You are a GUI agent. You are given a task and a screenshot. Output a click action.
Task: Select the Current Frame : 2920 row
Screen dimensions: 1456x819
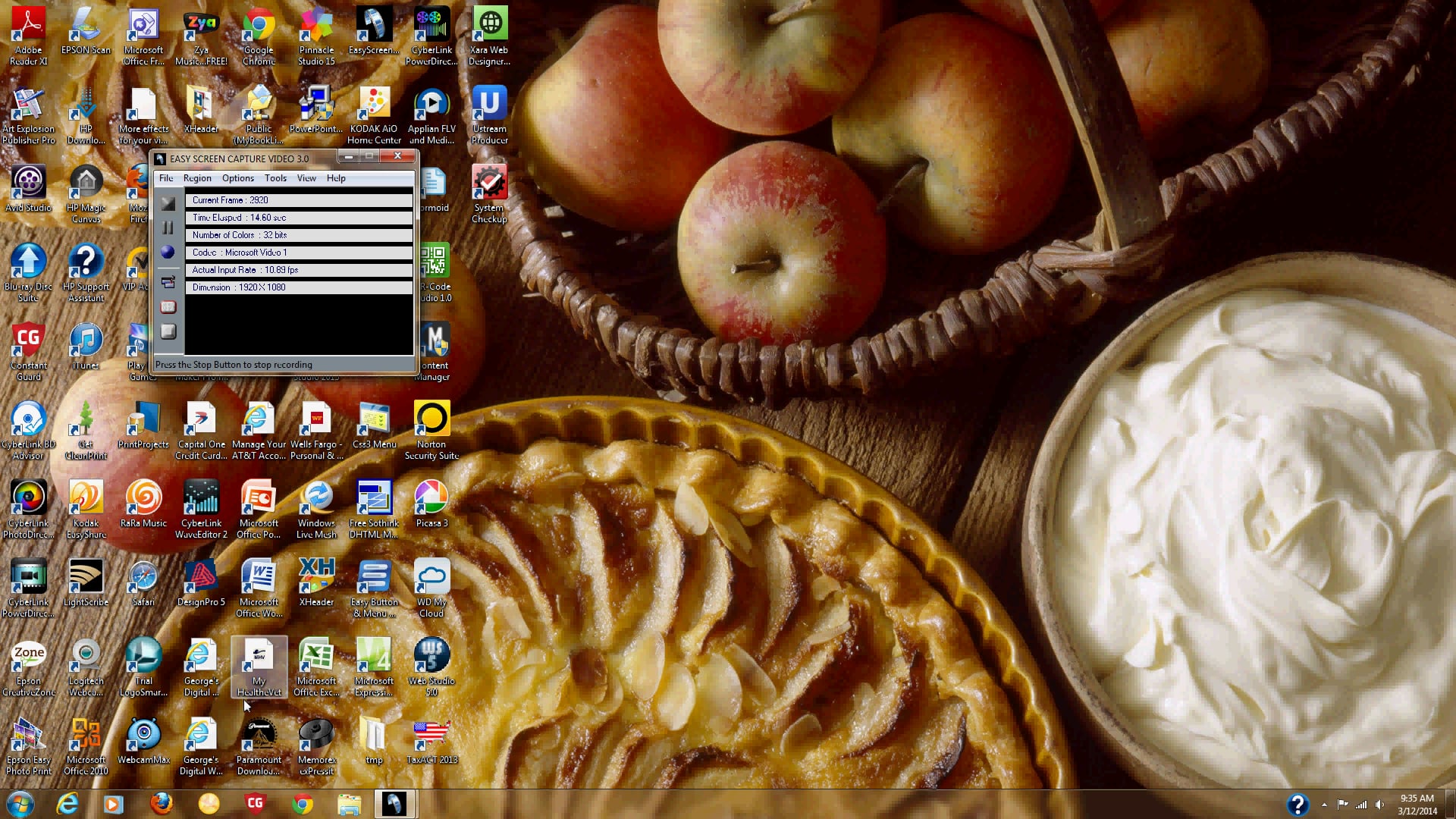pos(299,200)
